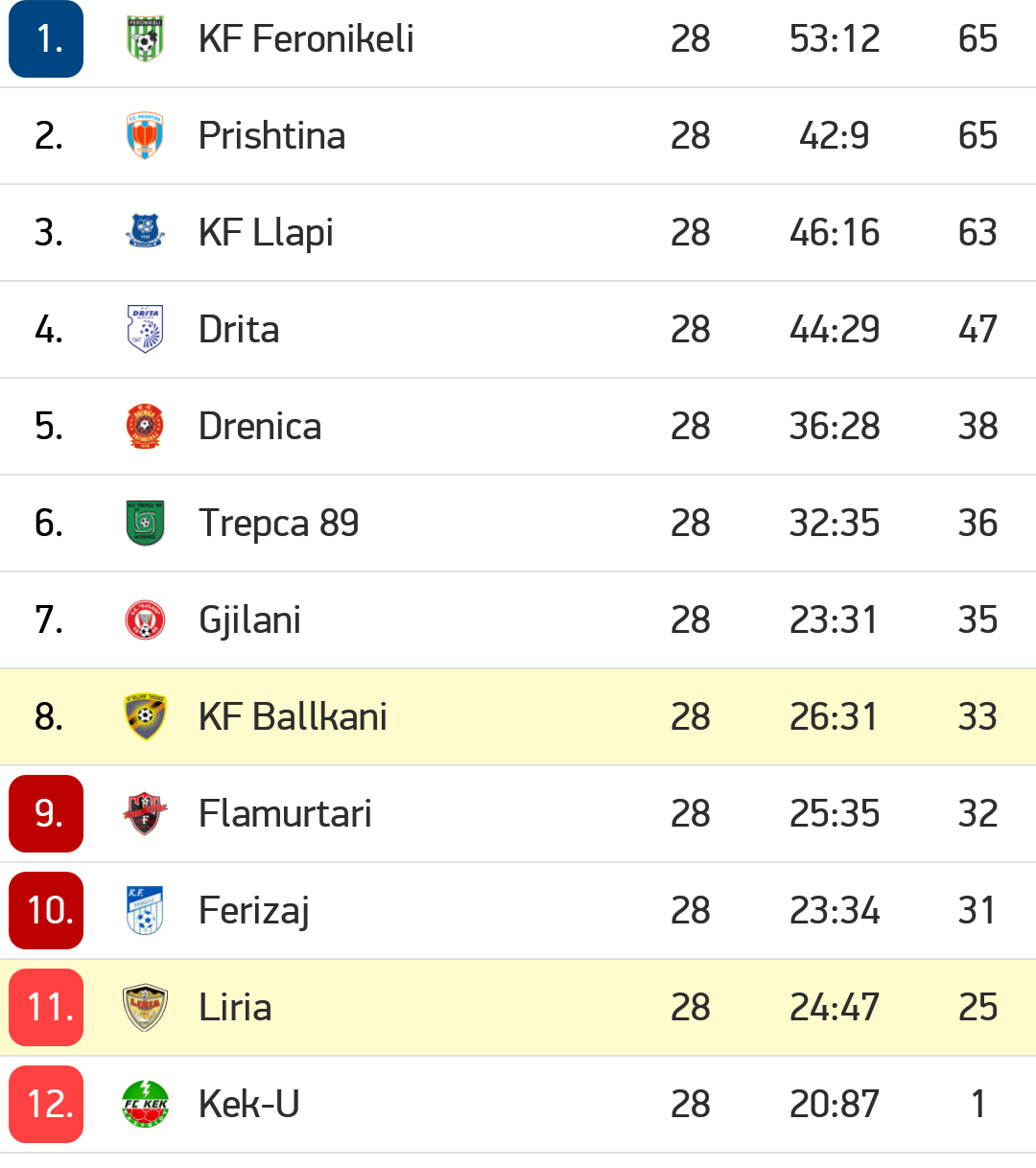Click the Liria shield logo
This screenshot has width=1036, height=1168.
[145, 1007]
